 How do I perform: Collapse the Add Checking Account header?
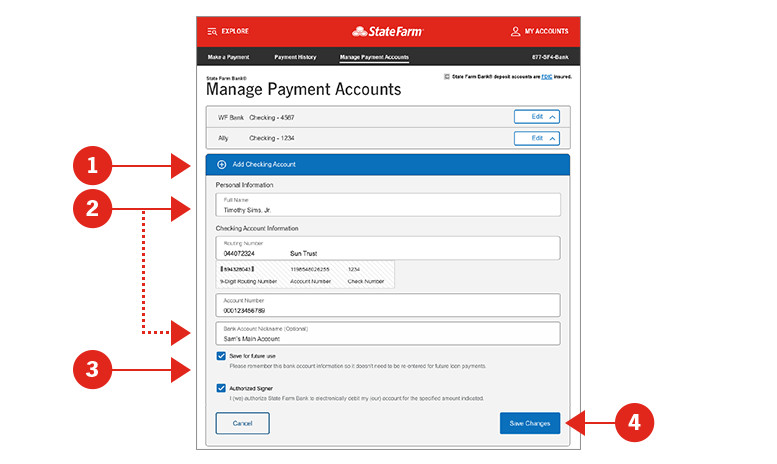click(x=388, y=165)
